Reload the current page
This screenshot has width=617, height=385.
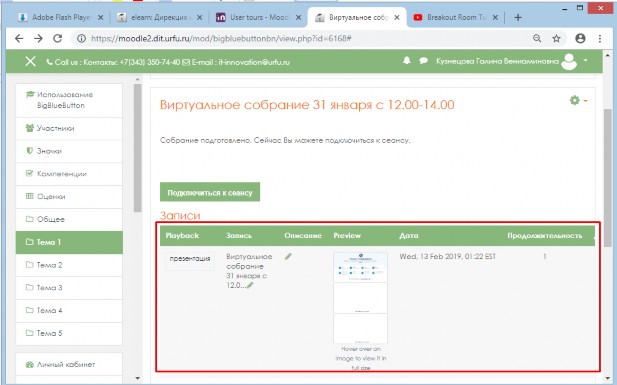click(57, 38)
